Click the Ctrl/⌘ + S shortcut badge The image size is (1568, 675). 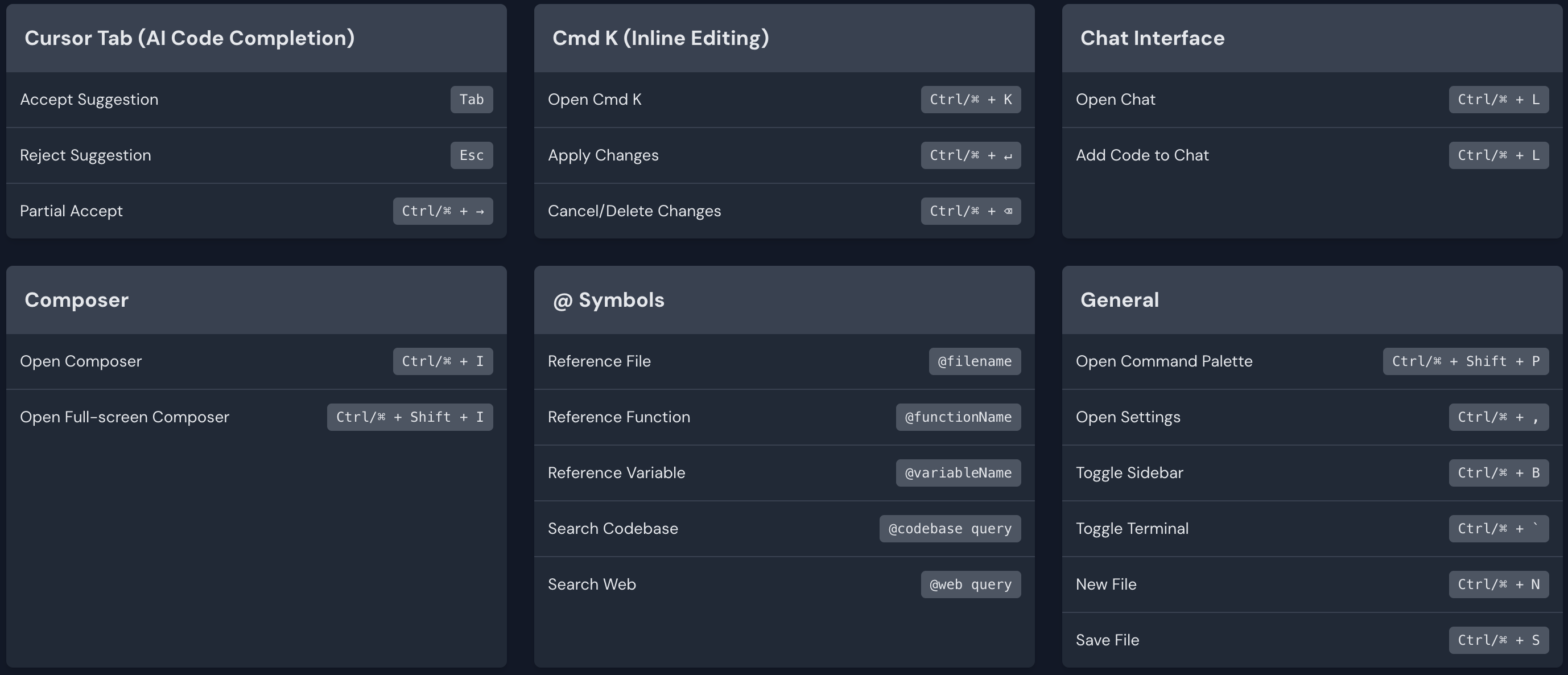pyautogui.click(x=1499, y=640)
